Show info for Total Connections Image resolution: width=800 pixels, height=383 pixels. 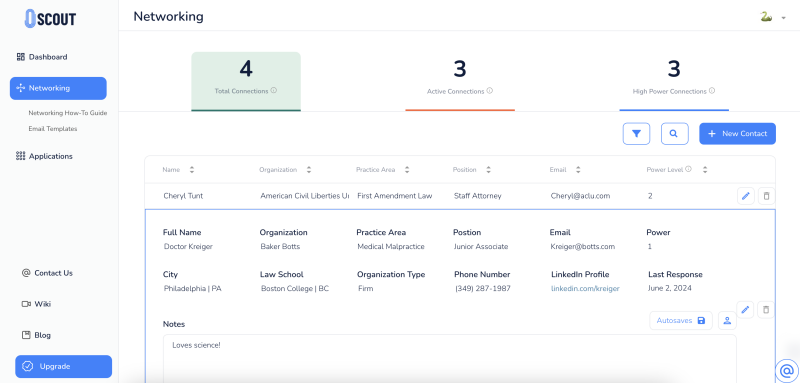coord(273,91)
